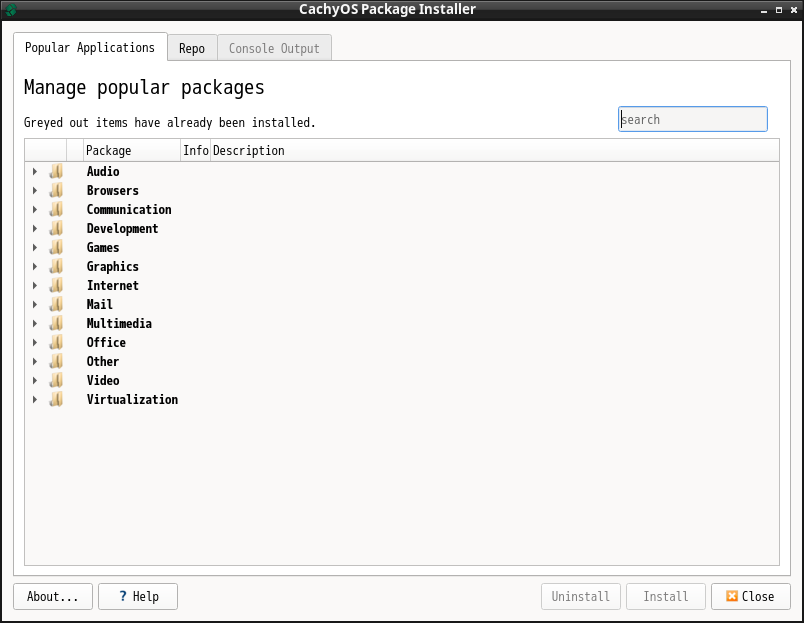Focus the search input field
The image size is (804, 623).
click(x=692, y=120)
